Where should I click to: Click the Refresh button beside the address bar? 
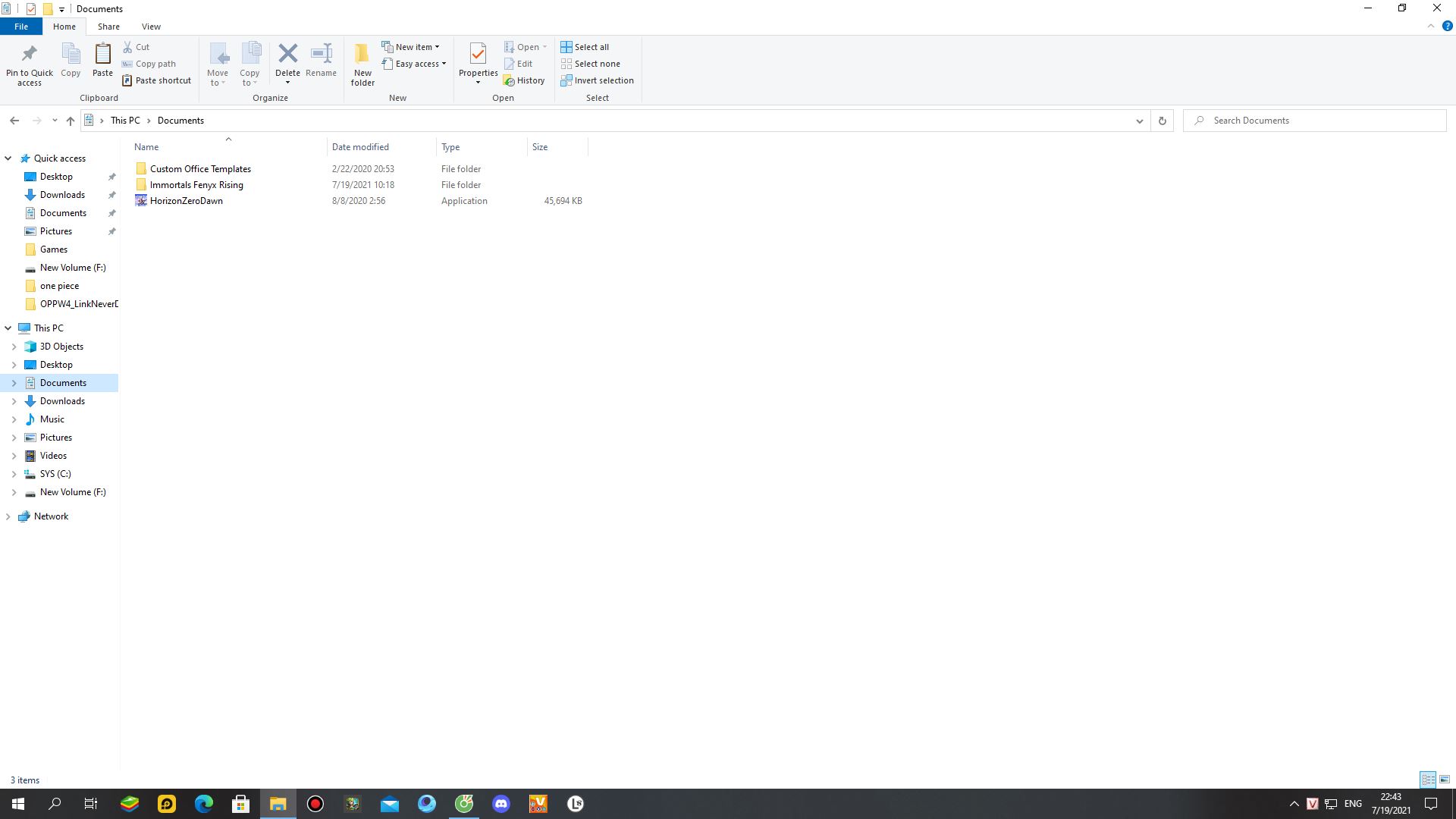1162,121
